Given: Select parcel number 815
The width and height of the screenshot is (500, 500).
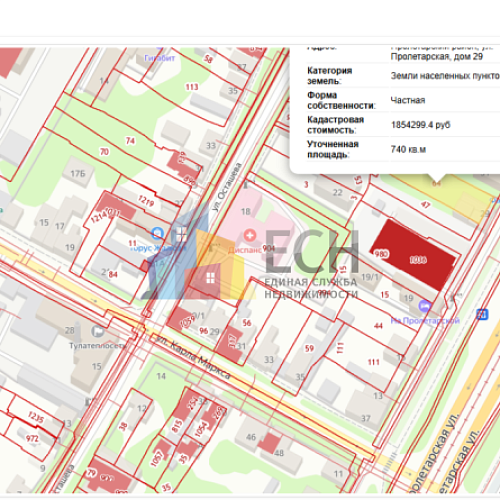Looking at the screenshot, I should click(x=177, y=426).
